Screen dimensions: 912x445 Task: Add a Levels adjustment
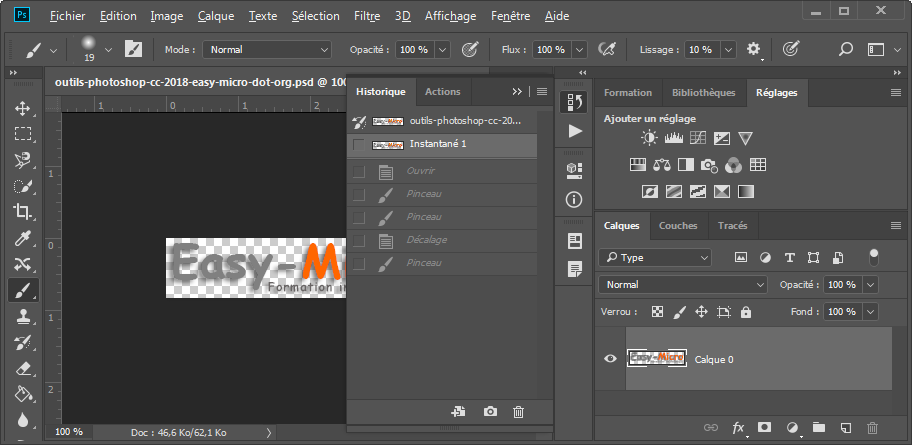point(674,138)
